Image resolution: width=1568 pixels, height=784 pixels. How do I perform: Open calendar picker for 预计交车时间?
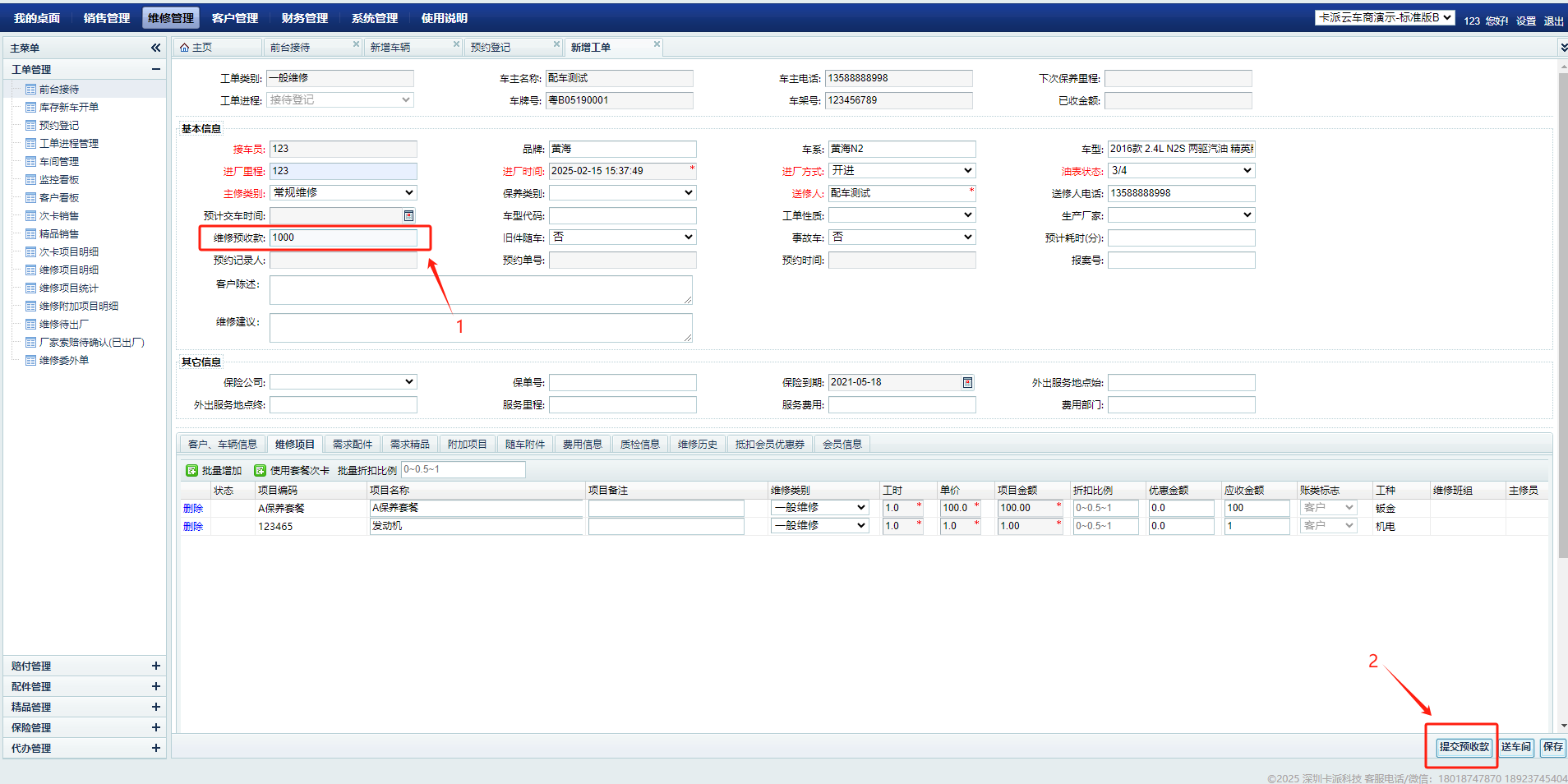[408, 215]
